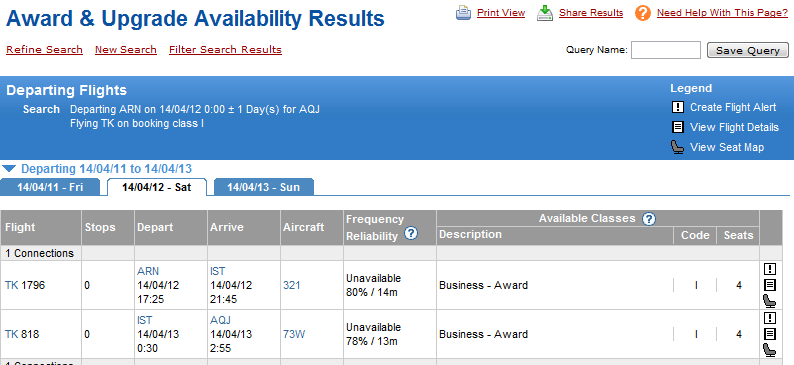Open the Refine Search link
Image resolution: width=794 pixels, height=365 pixels.
45,50
